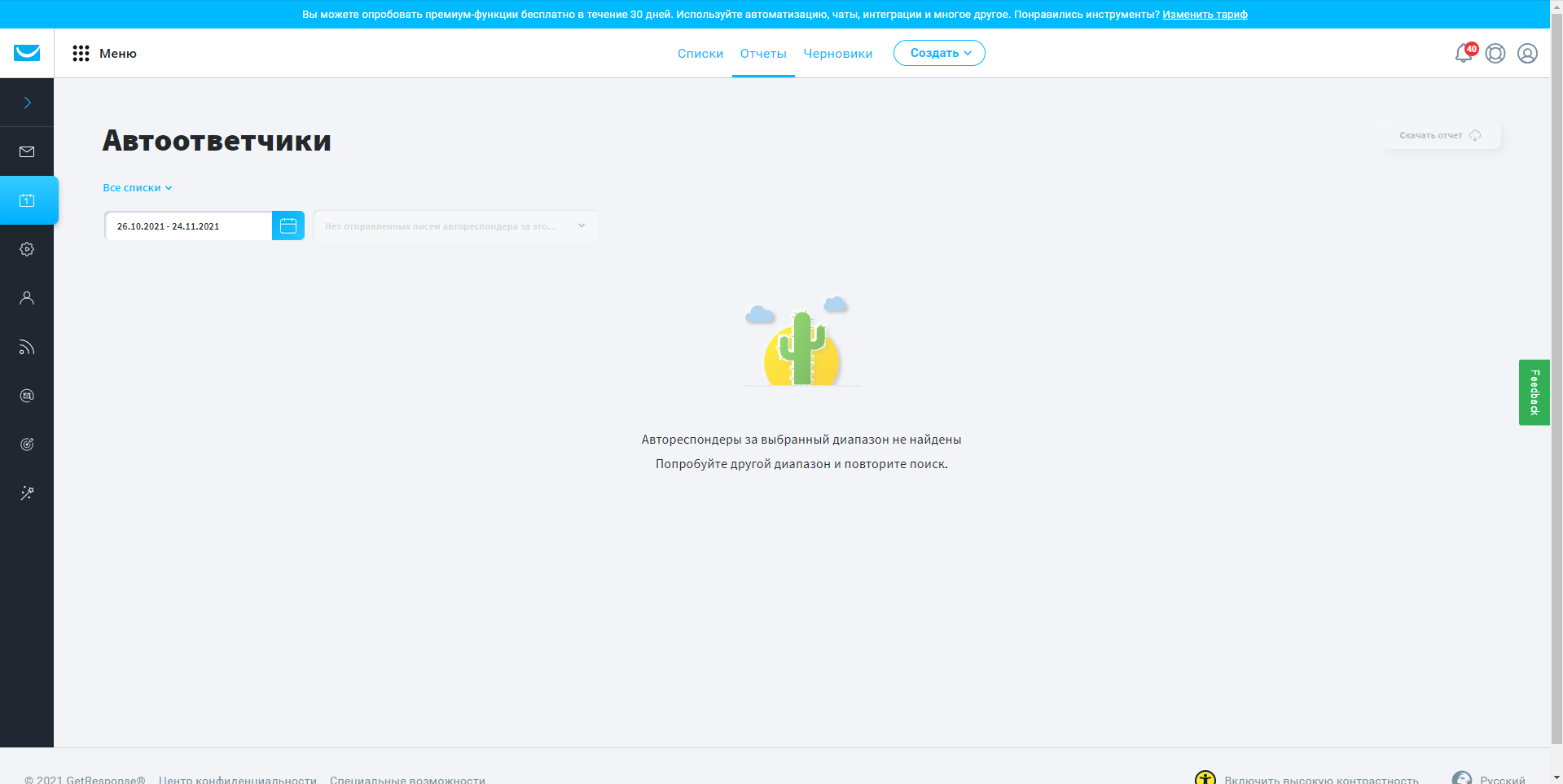
Task: Click the Изменить тариф link in the banner
Action: pos(1205,15)
